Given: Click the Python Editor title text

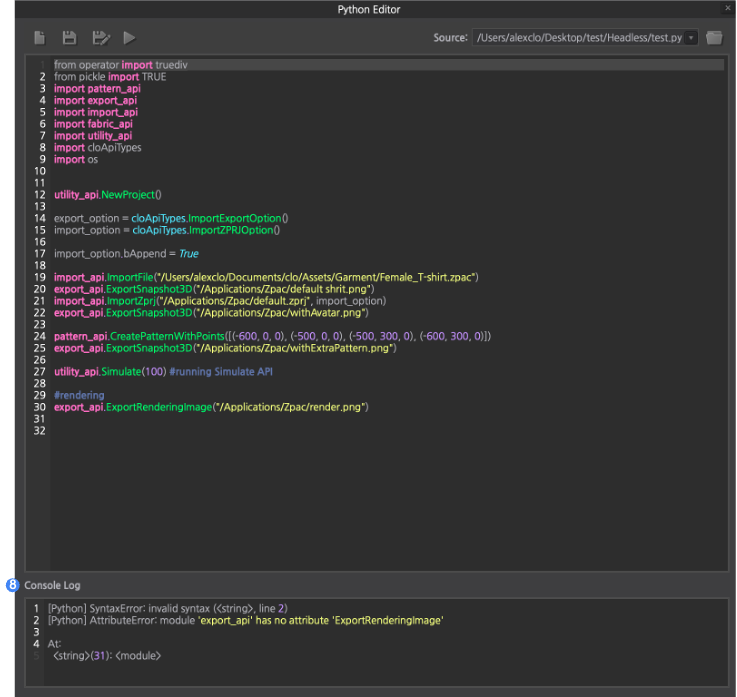Looking at the screenshot, I should click(368, 9).
